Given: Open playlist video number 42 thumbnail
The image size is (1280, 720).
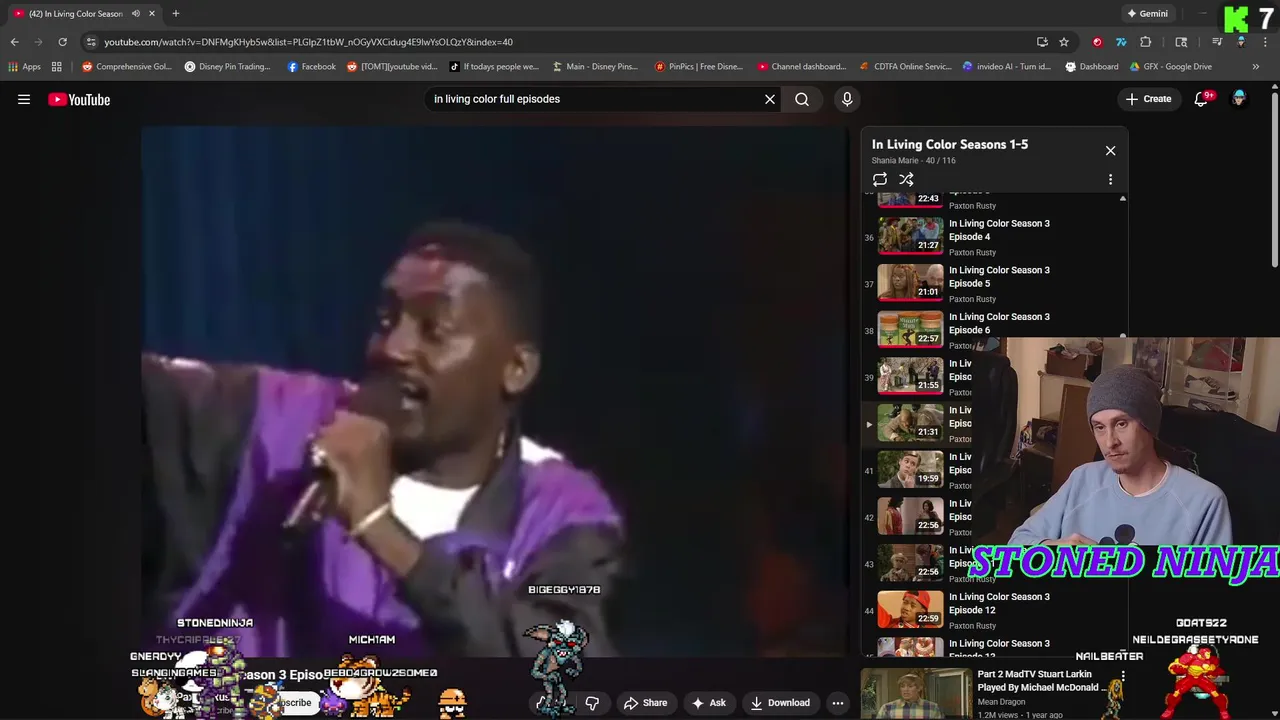Looking at the screenshot, I should 910,517.
